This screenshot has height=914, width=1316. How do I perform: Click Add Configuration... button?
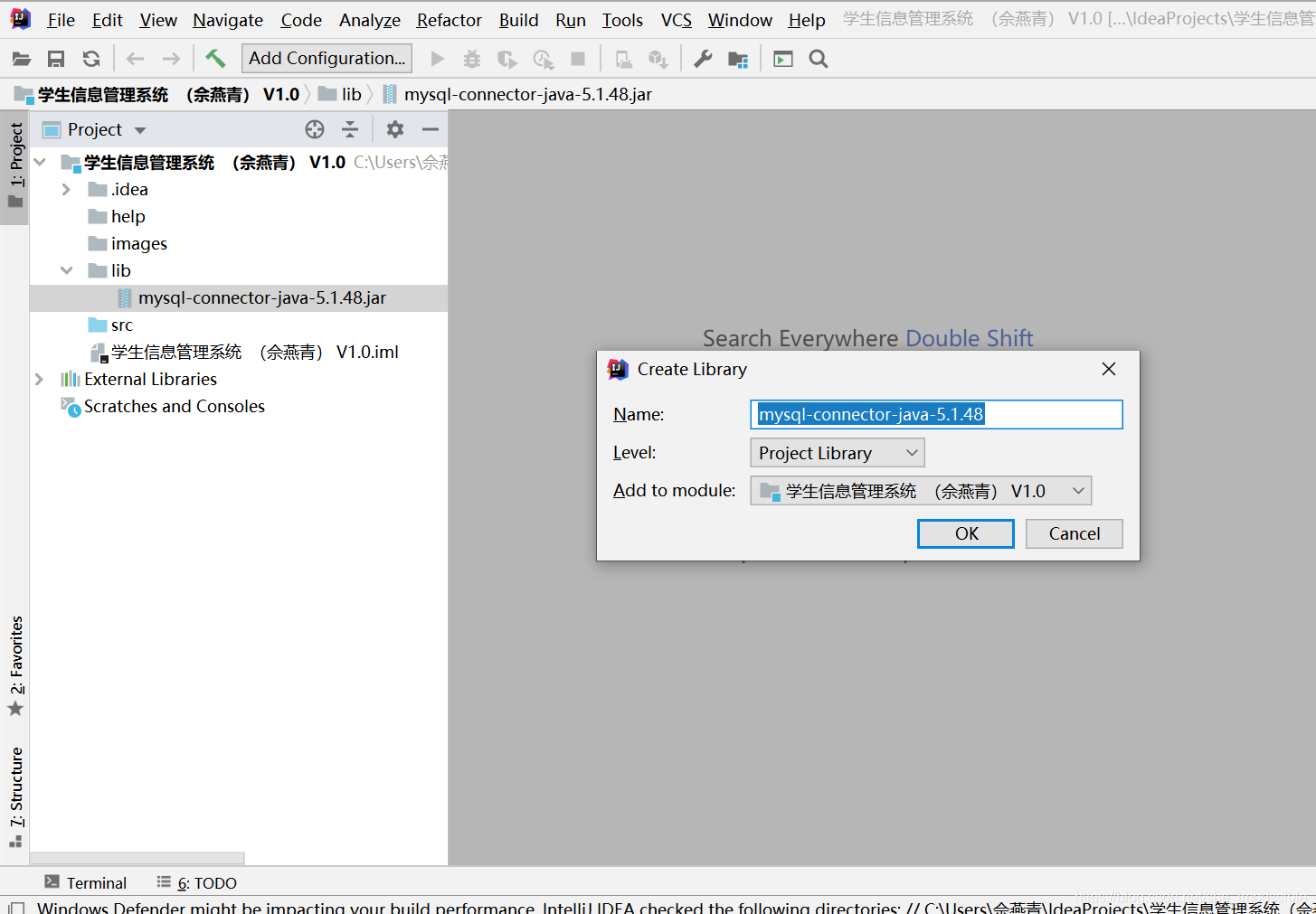tap(327, 59)
